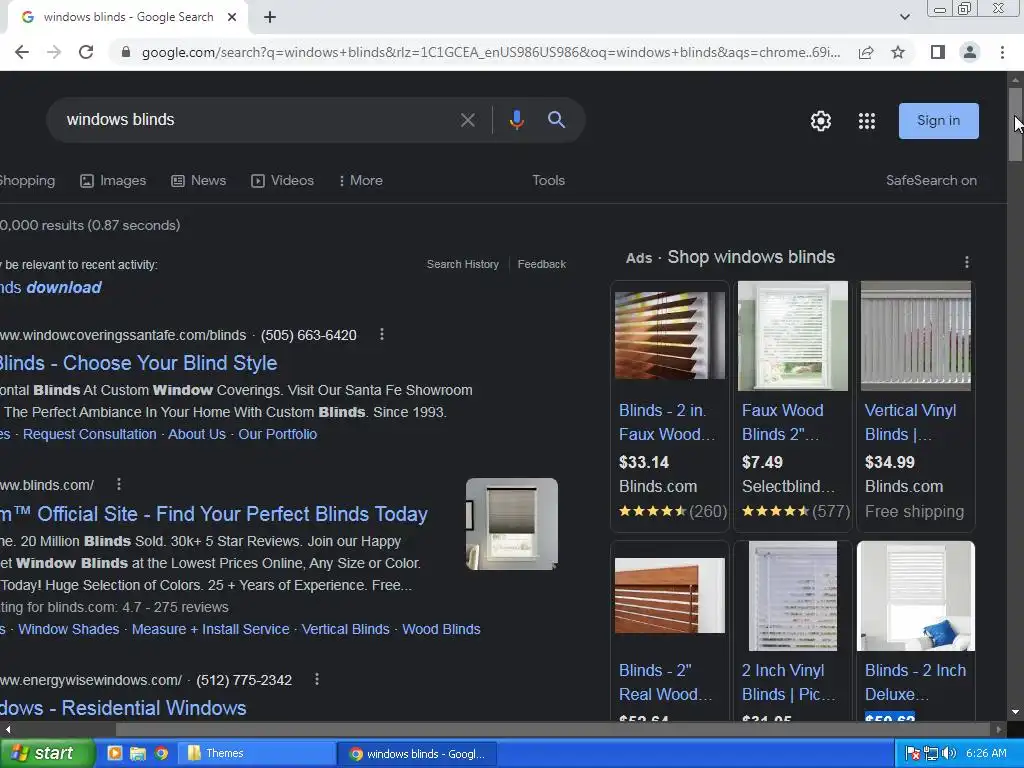This screenshot has height=768, width=1024.
Task: Open Wood Blinds sitelink
Action: 441,630
